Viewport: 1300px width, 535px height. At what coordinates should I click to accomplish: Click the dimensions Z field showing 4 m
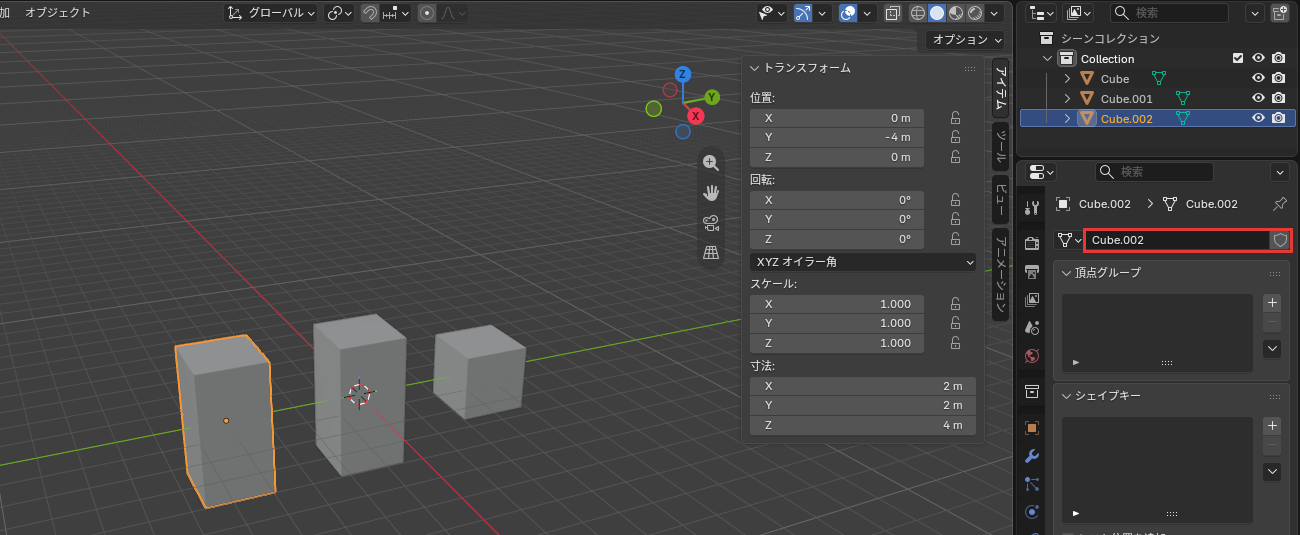click(x=862, y=425)
